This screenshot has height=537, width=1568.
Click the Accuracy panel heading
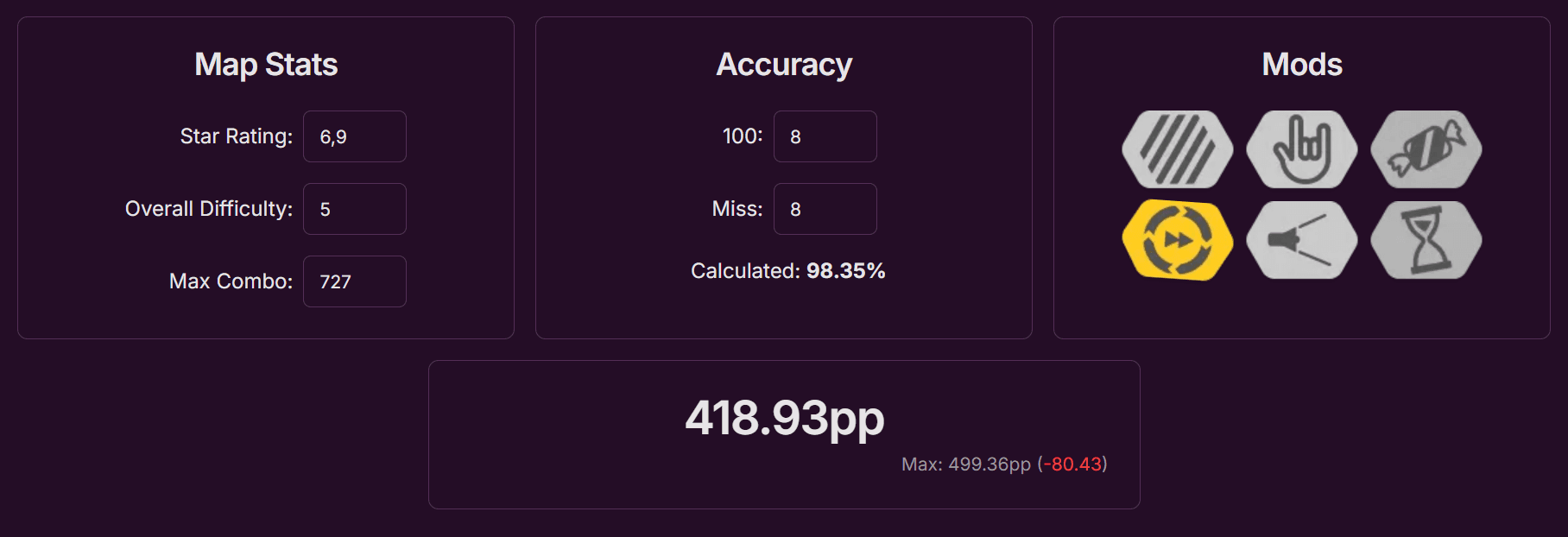pyautogui.click(x=784, y=65)
